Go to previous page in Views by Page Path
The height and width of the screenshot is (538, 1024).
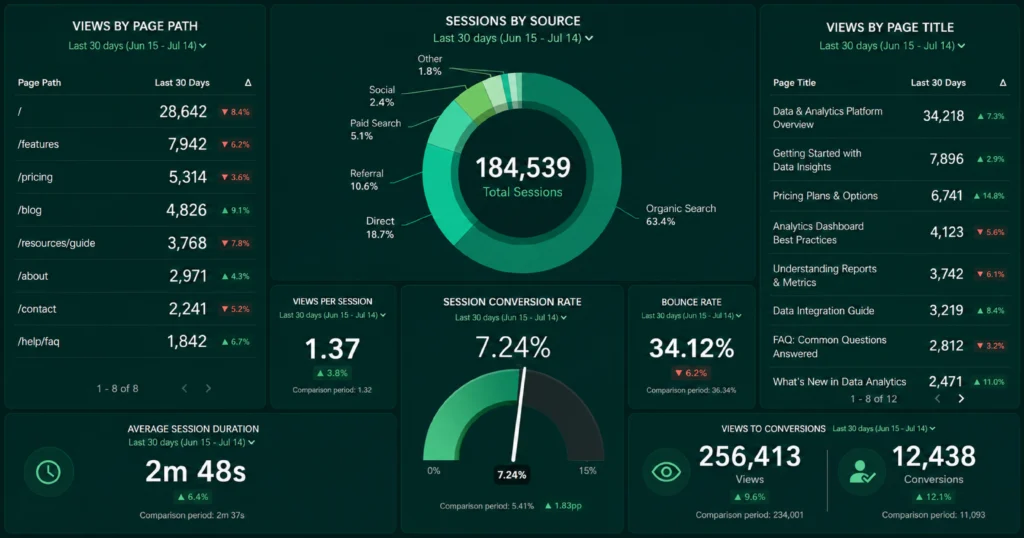184,388
